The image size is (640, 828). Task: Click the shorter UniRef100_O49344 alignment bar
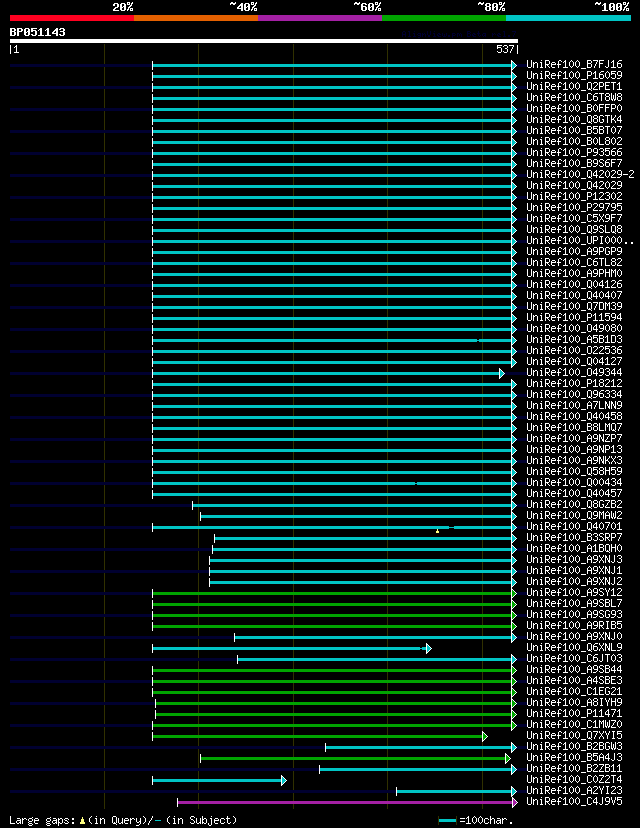pyautogui.click(x=328, y=373)
